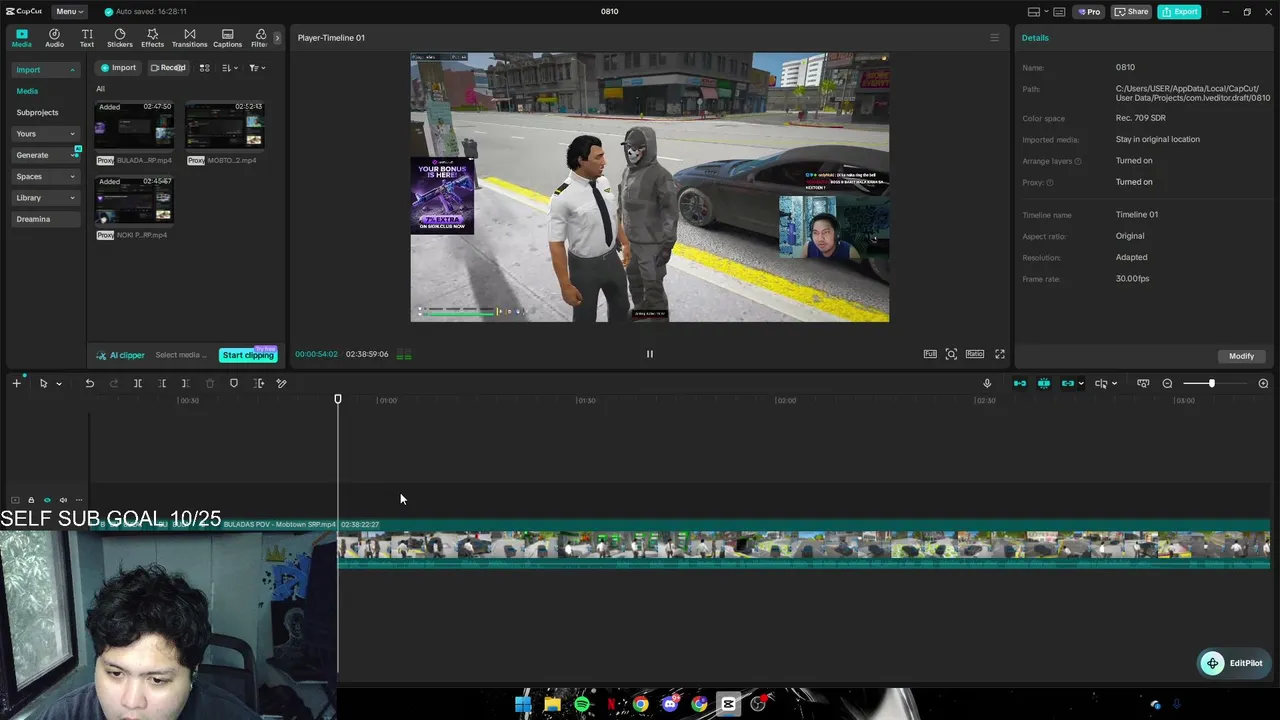Click the preview zoom scan icon
Image resolution: width=1280 pixels, height=720 pixels.
coord(951,354)
